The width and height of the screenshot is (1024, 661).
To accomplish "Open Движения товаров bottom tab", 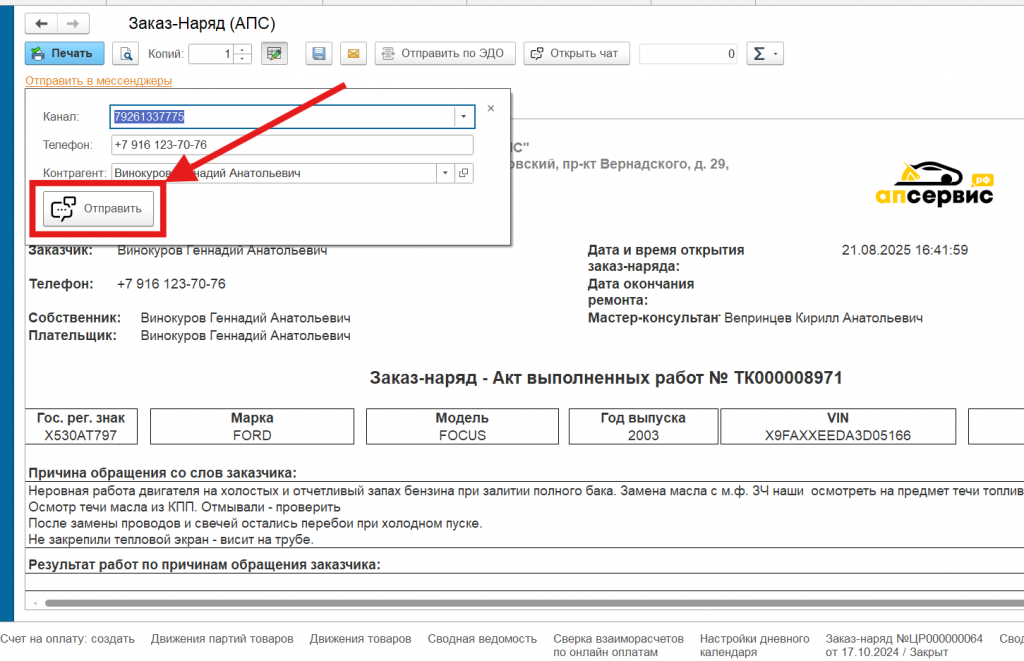I will coord(360,639).
